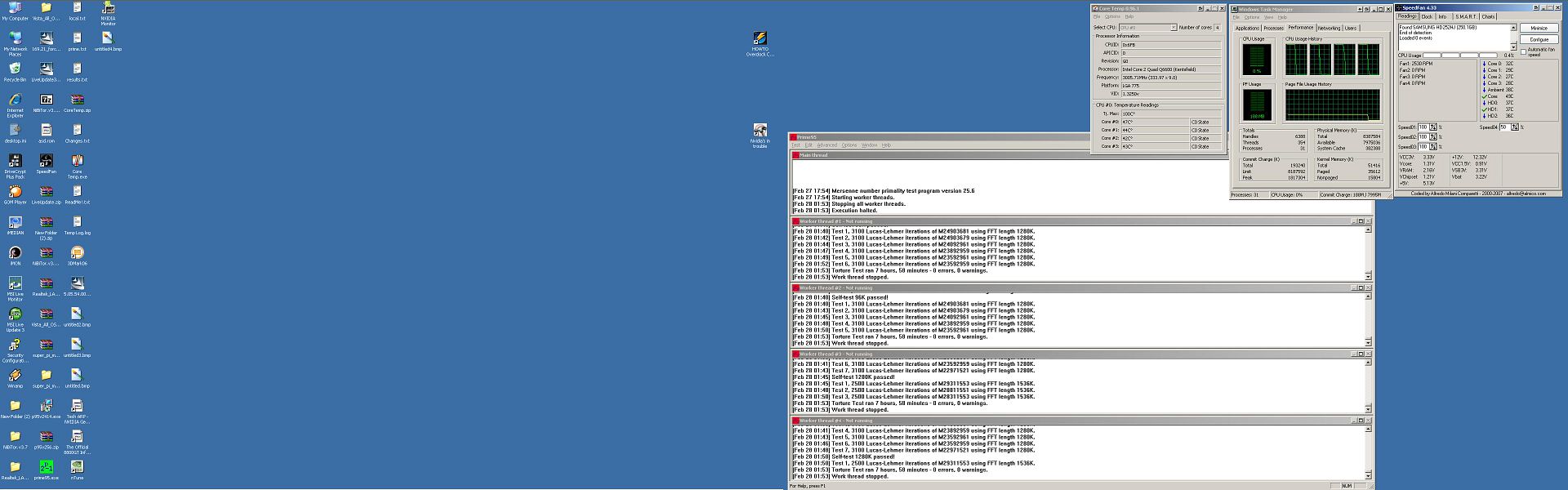Screen dimensions: 1568x490
Task: Open the Temp Log.log file icon
Action: pyautogui.click(x=77, y=225)
